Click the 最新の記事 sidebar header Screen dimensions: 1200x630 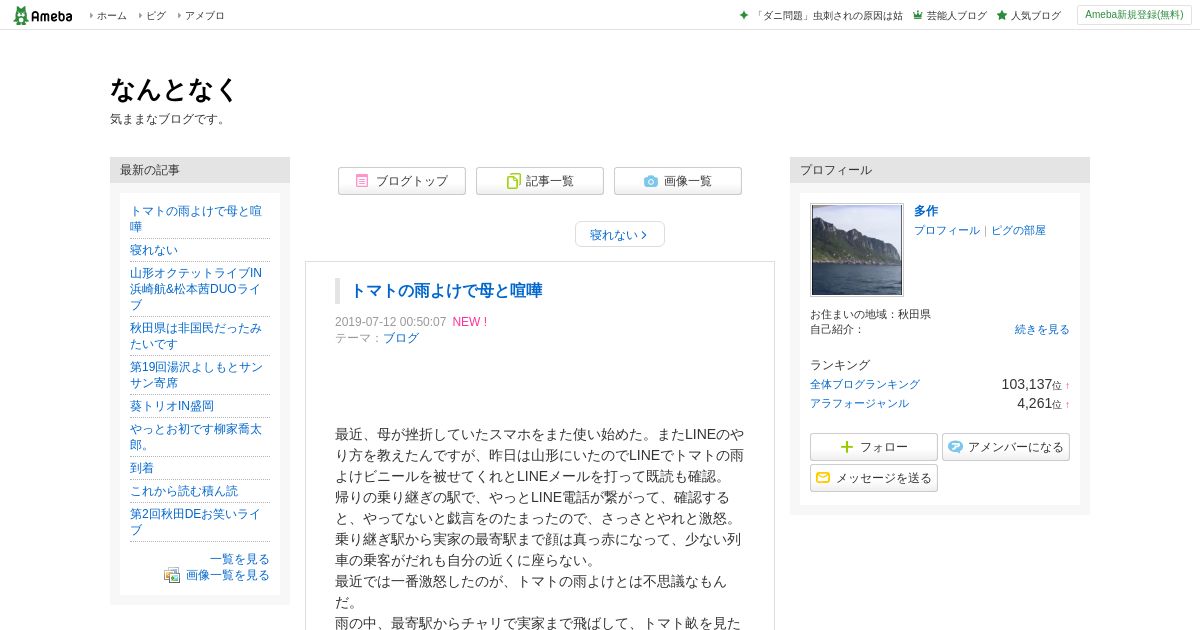click(200, 170)
